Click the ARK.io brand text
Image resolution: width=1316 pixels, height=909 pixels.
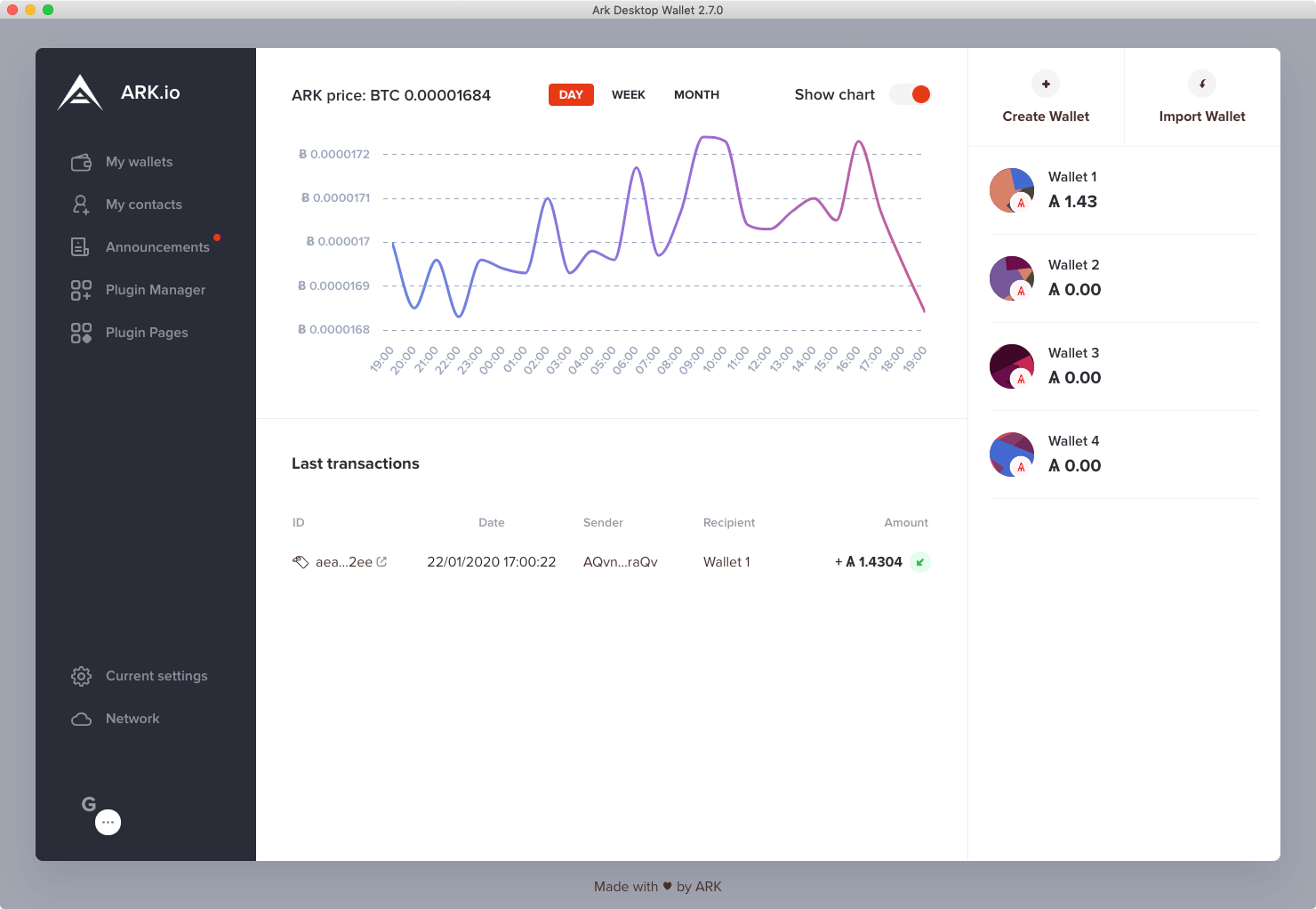point(150,93)
